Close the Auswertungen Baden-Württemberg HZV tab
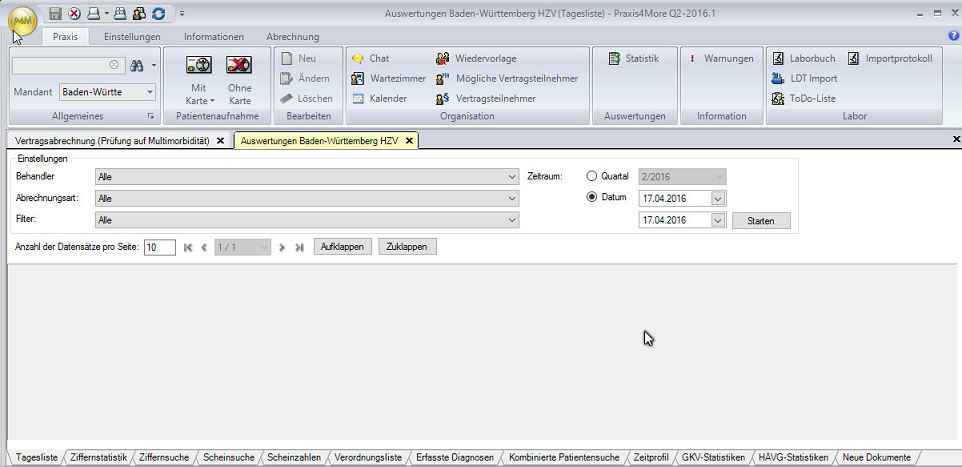Screen dimensions: 962x467 click(409, 141)
